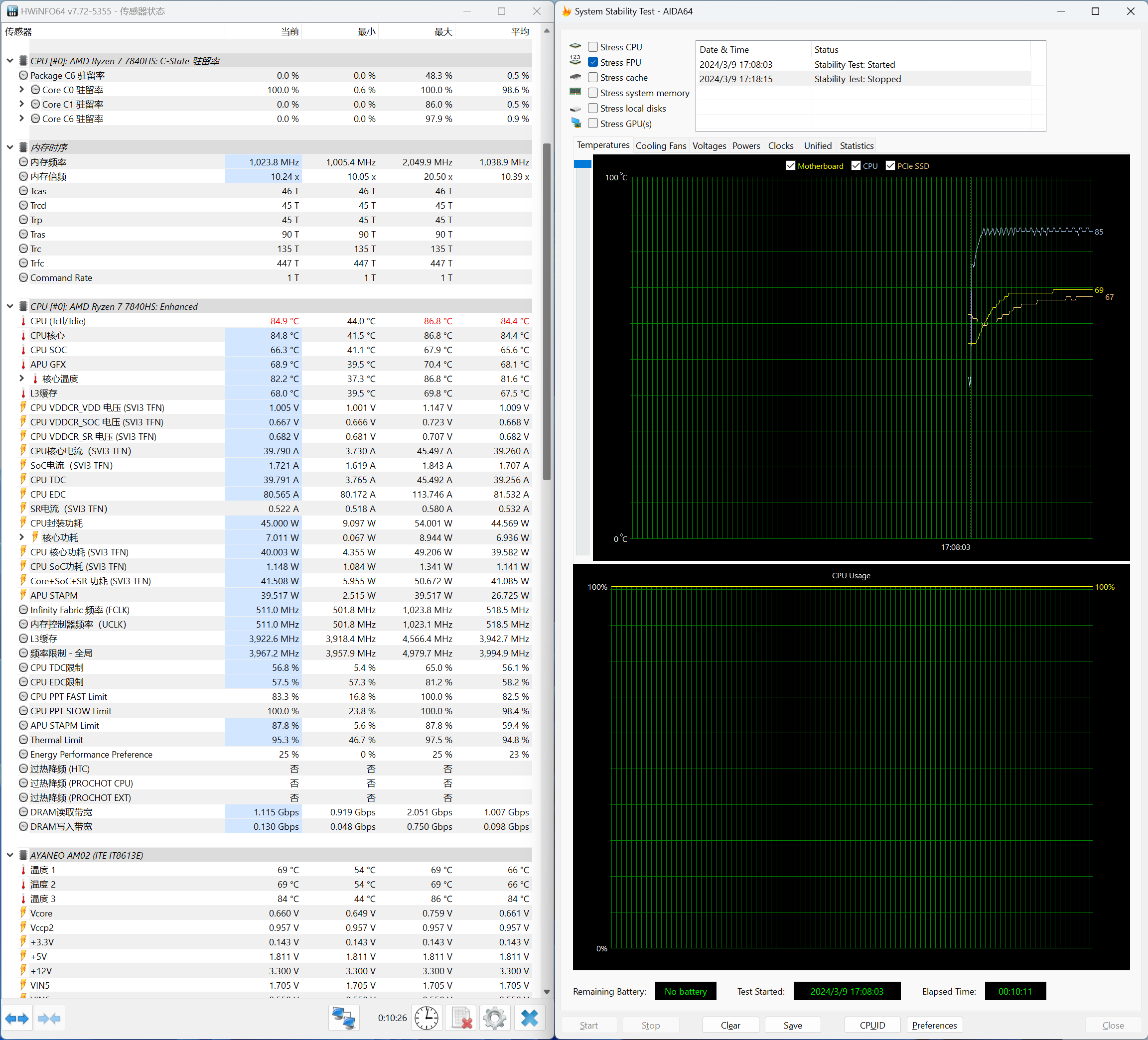Click the log file icon with red X
Viewport: 1148px width, 1040px height.
pos(461,1019)
